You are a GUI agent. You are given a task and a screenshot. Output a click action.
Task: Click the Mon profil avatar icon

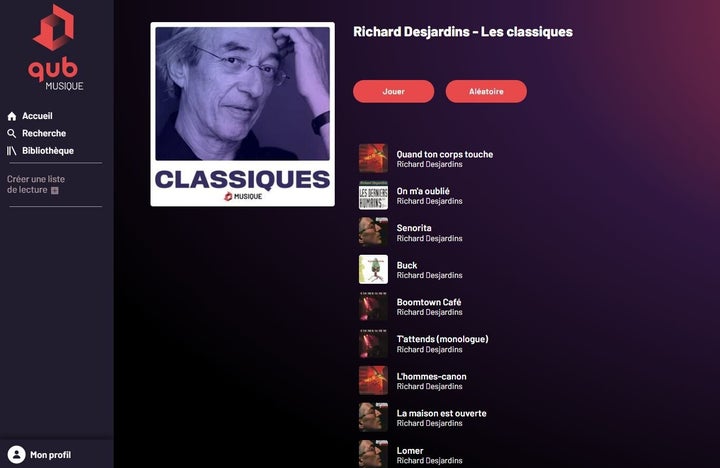click(17, 455)
